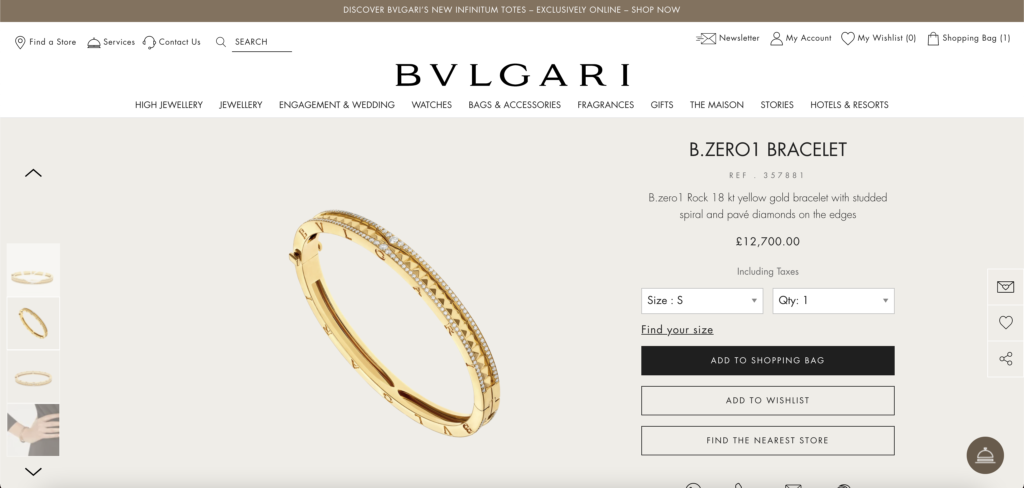
Task: Open the Watches menu item
Action: 432,105
